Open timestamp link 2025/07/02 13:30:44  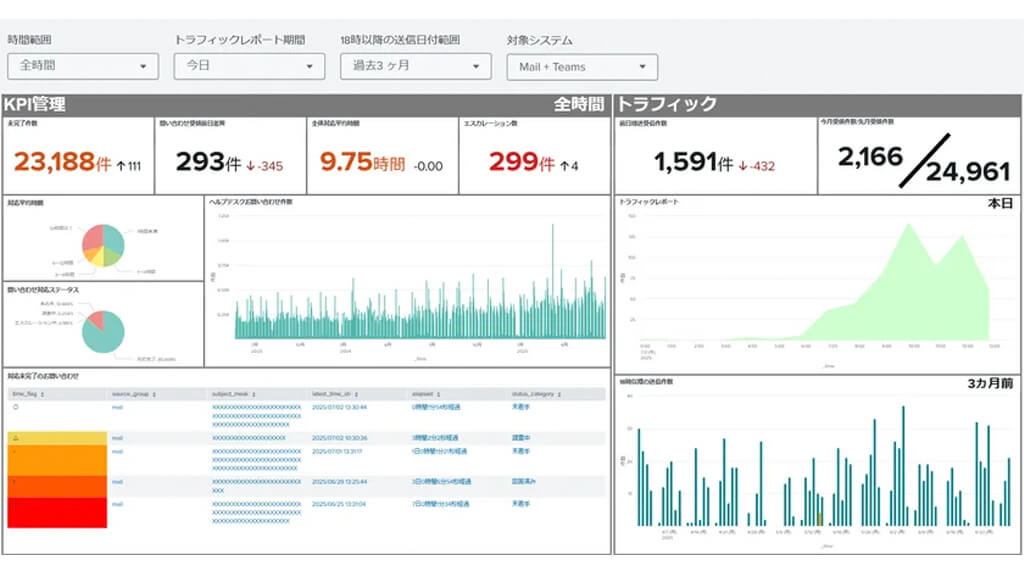[339, 407]
